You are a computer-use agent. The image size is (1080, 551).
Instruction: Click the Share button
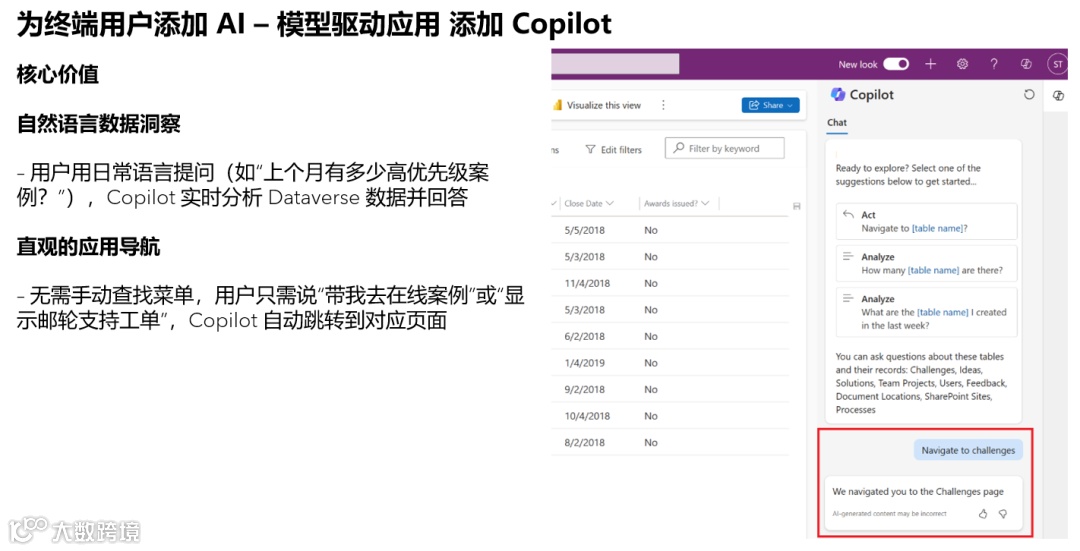click(x=770, y=105)
